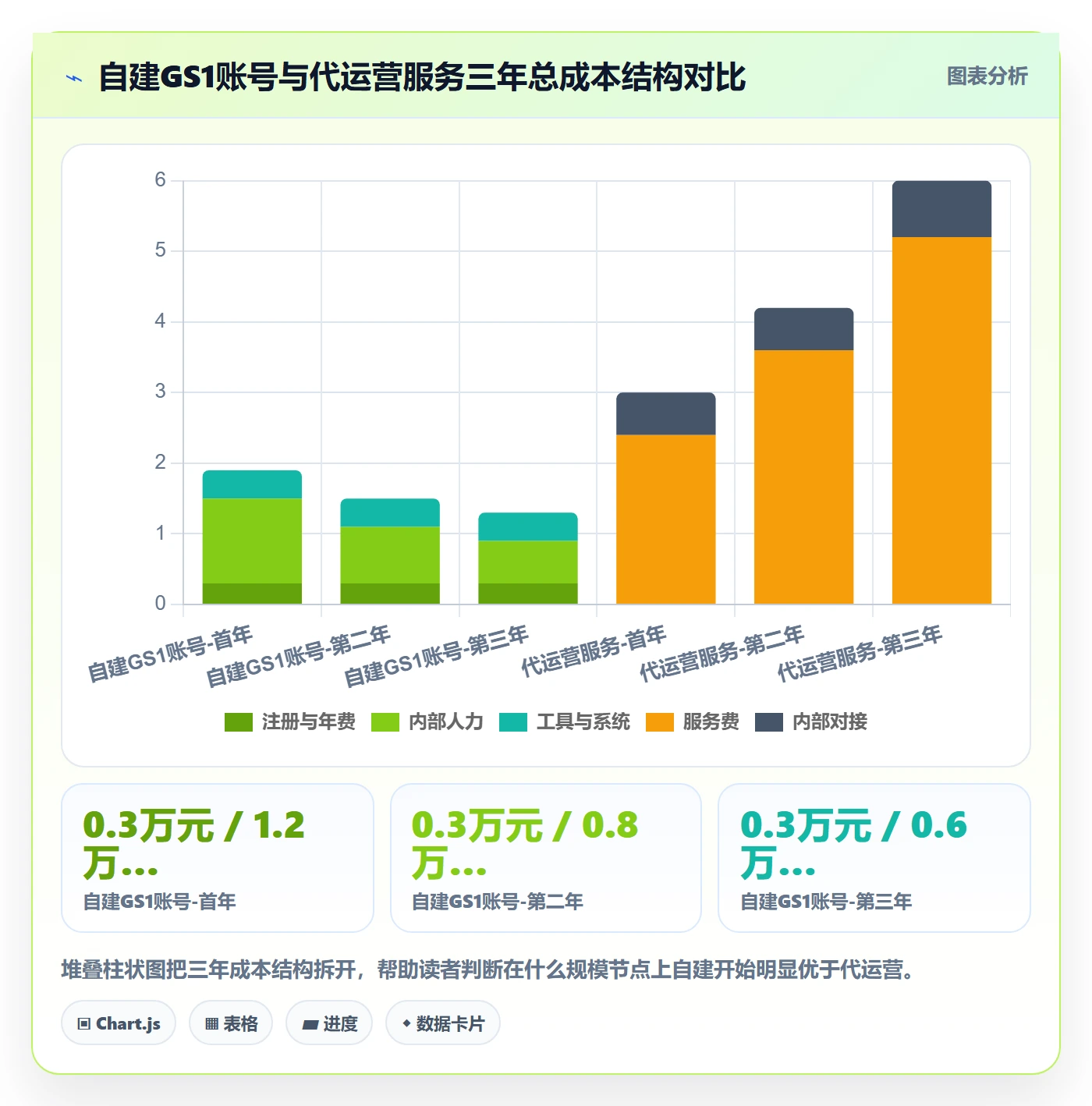The width and height of the screenshot is (1092, 1106).
Task: Click the teal segment of 自建GS1账号-第三年 bar
Action: click(x=528, y=526)
